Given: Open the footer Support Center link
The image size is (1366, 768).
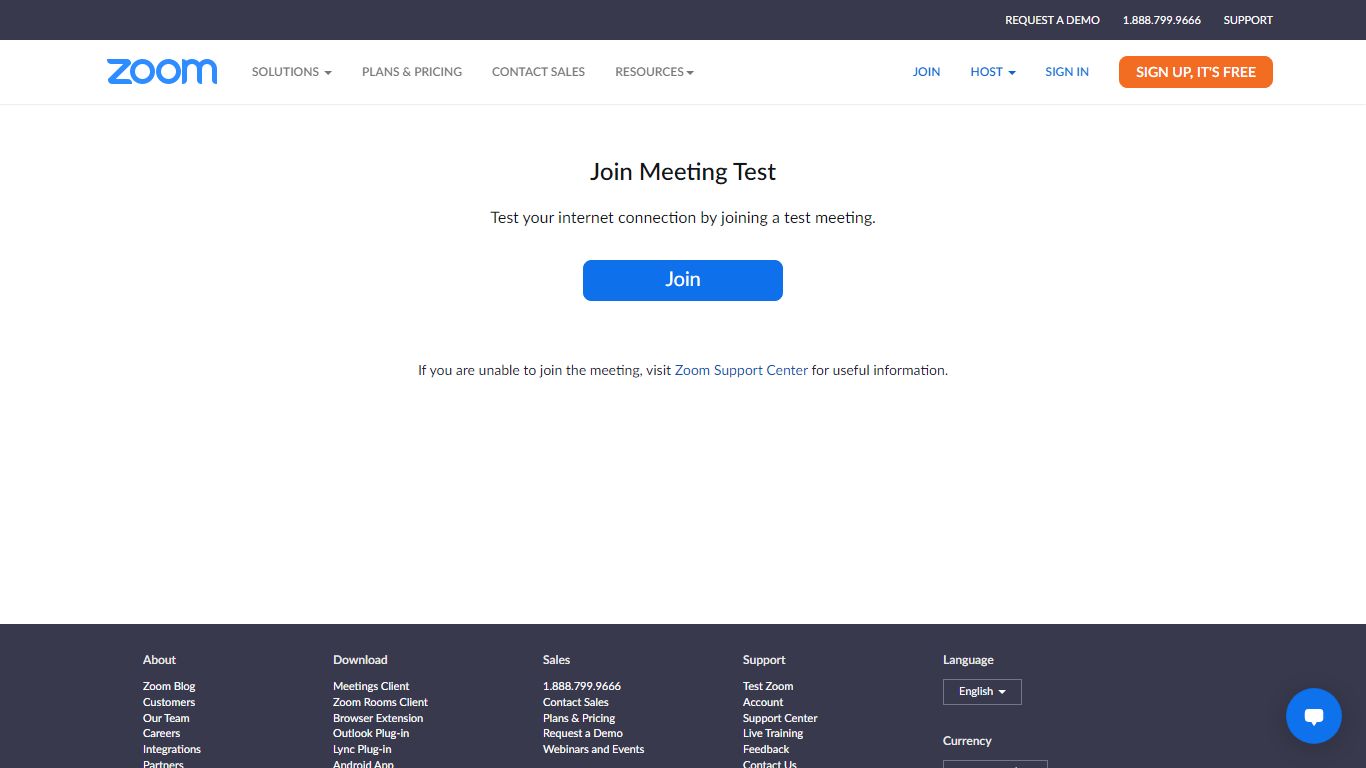Looking at the screenshot, I should 780,718.
